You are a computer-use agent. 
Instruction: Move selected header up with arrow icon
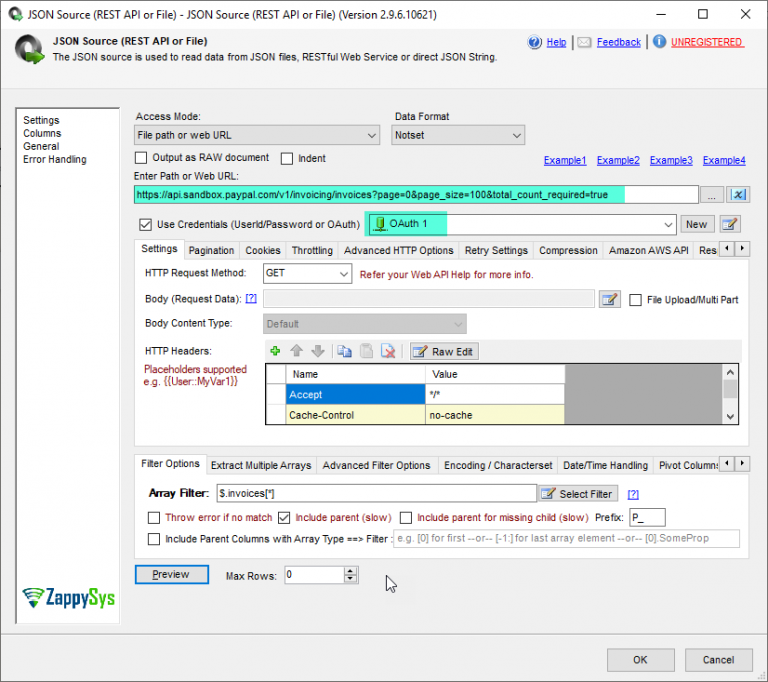tap(296, 351)
